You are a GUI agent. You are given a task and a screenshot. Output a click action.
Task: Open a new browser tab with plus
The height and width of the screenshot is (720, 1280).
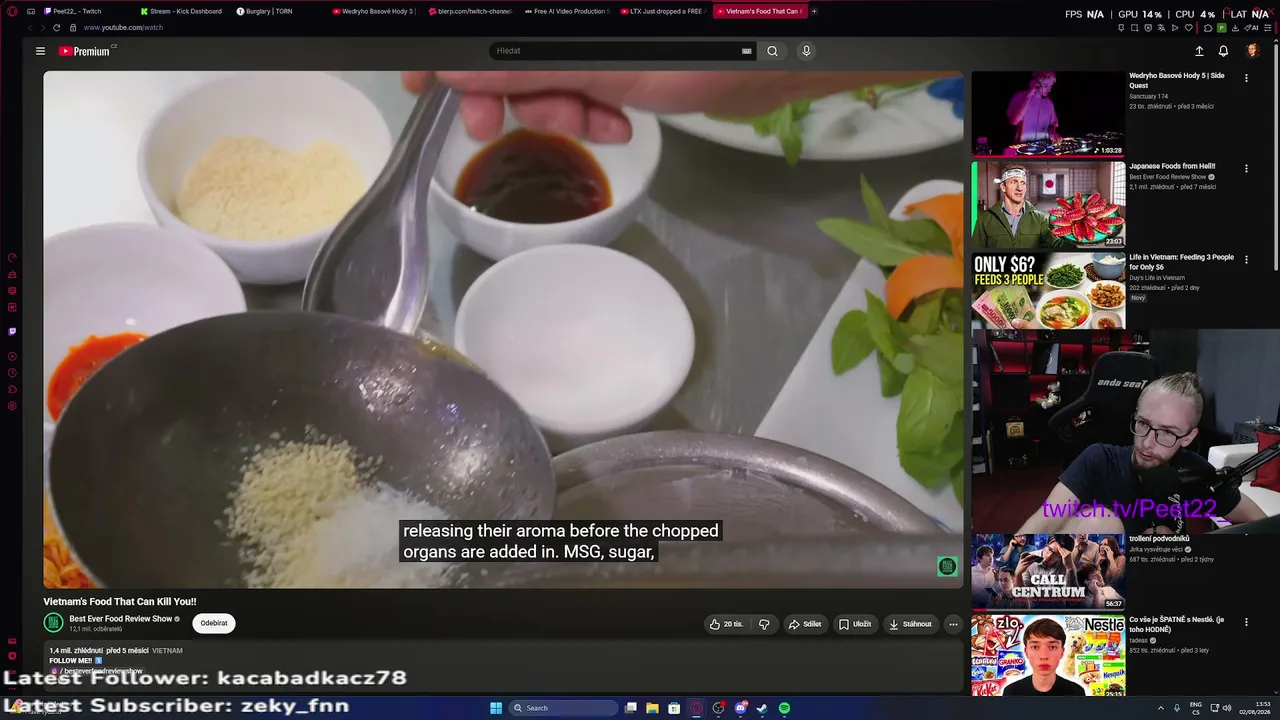(x=814, y=11)
